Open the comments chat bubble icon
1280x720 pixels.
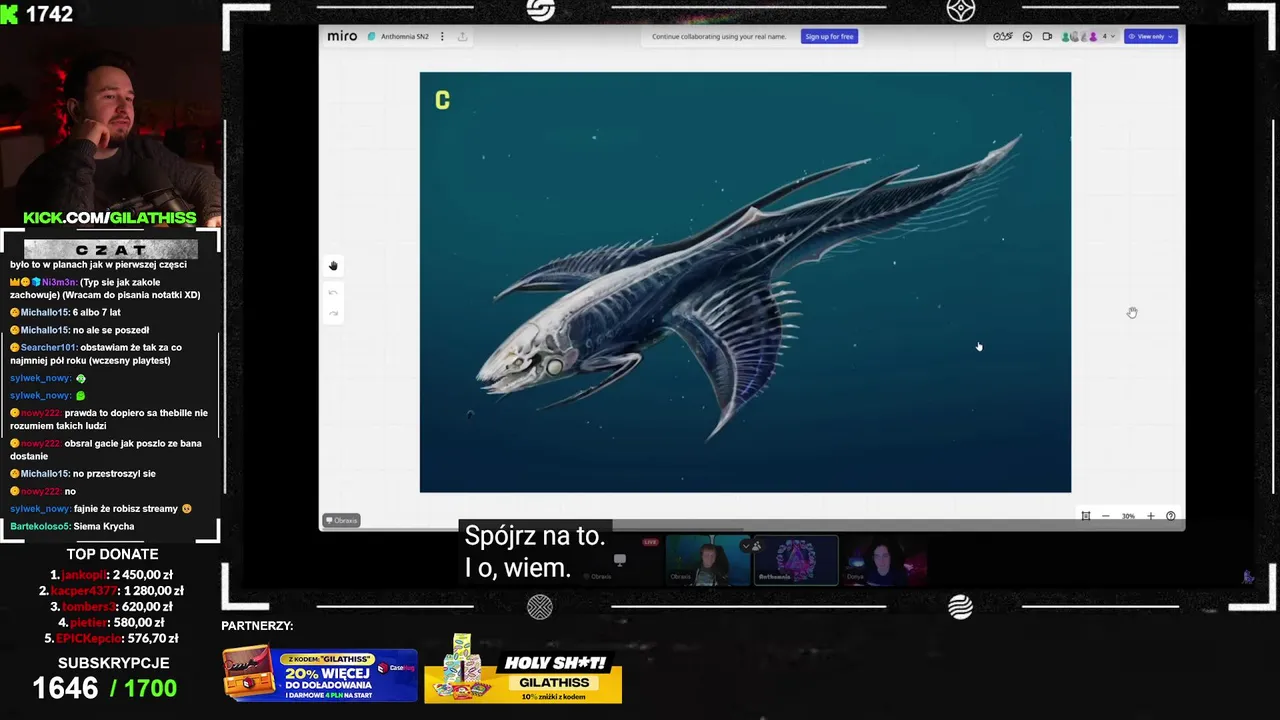1027,36
